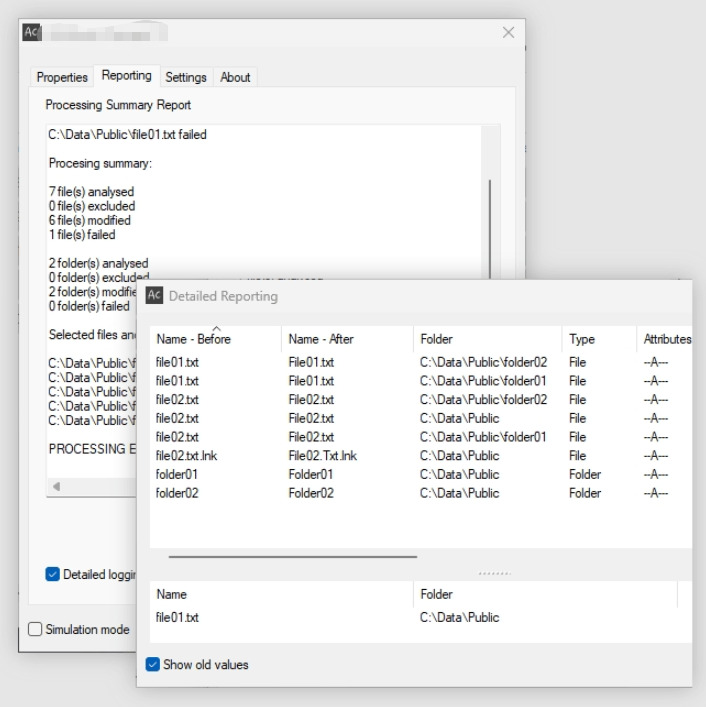Click the Ac app icon in main window
Screen dimensions: 706x707
click(32, 32)
